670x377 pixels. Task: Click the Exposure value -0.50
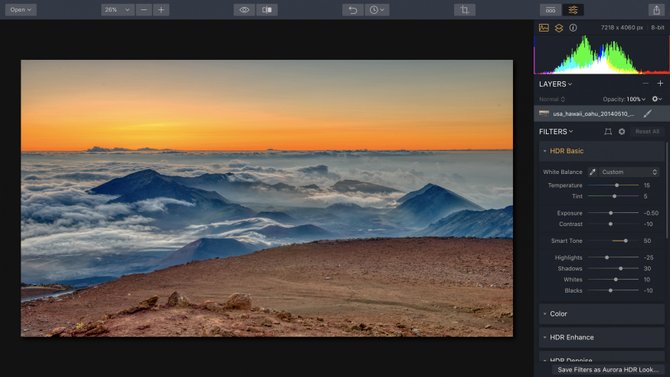651,213
